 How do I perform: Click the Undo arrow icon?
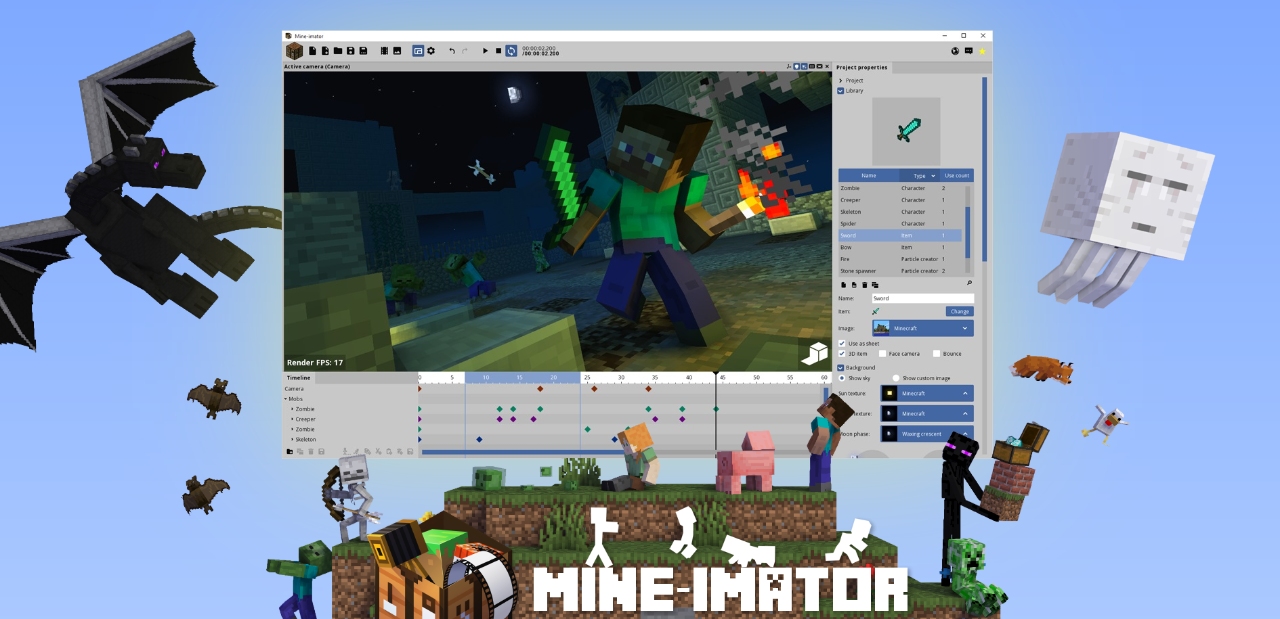point(452,50)
